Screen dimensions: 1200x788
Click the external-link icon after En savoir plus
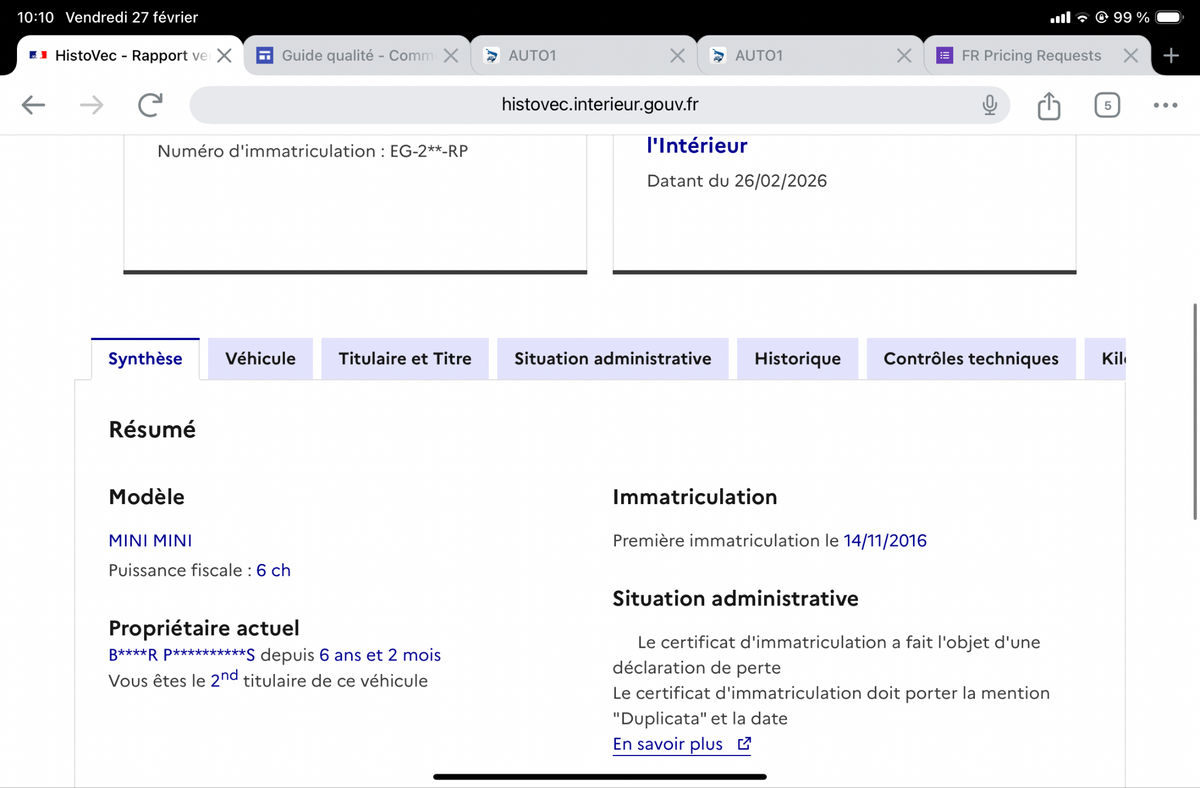743,744
